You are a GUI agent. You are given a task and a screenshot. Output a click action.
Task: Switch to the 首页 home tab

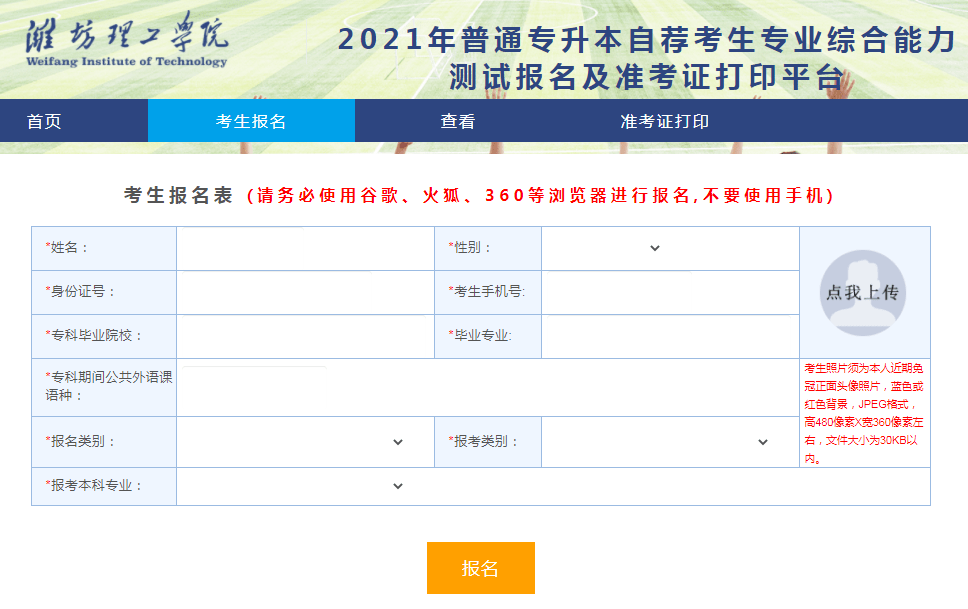click(45, 121)
